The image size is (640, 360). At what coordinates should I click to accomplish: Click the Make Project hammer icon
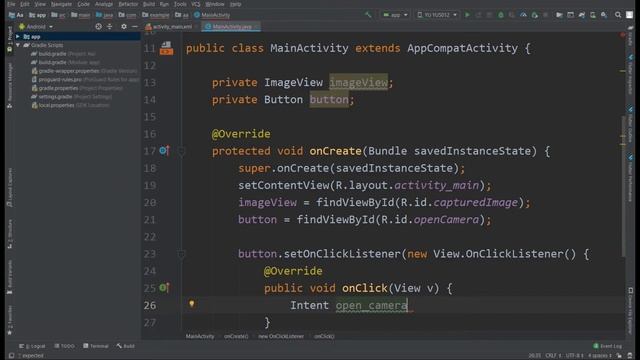click(368, 15)
